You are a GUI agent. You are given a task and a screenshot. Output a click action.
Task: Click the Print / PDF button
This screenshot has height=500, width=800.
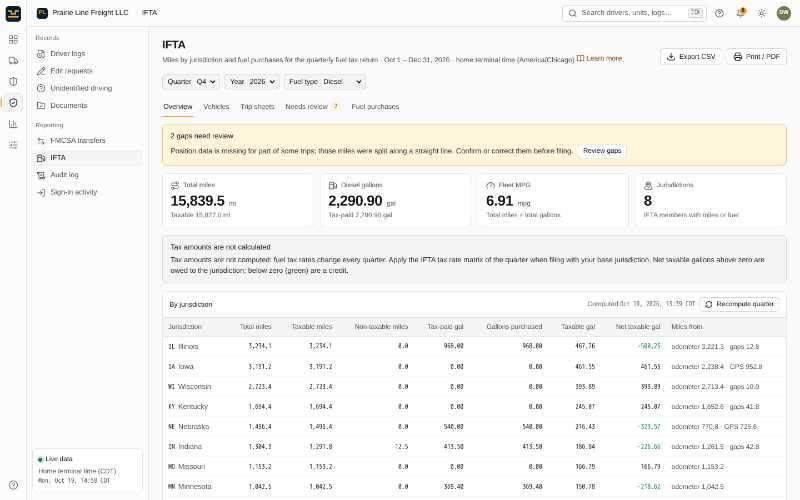(757, 57)
